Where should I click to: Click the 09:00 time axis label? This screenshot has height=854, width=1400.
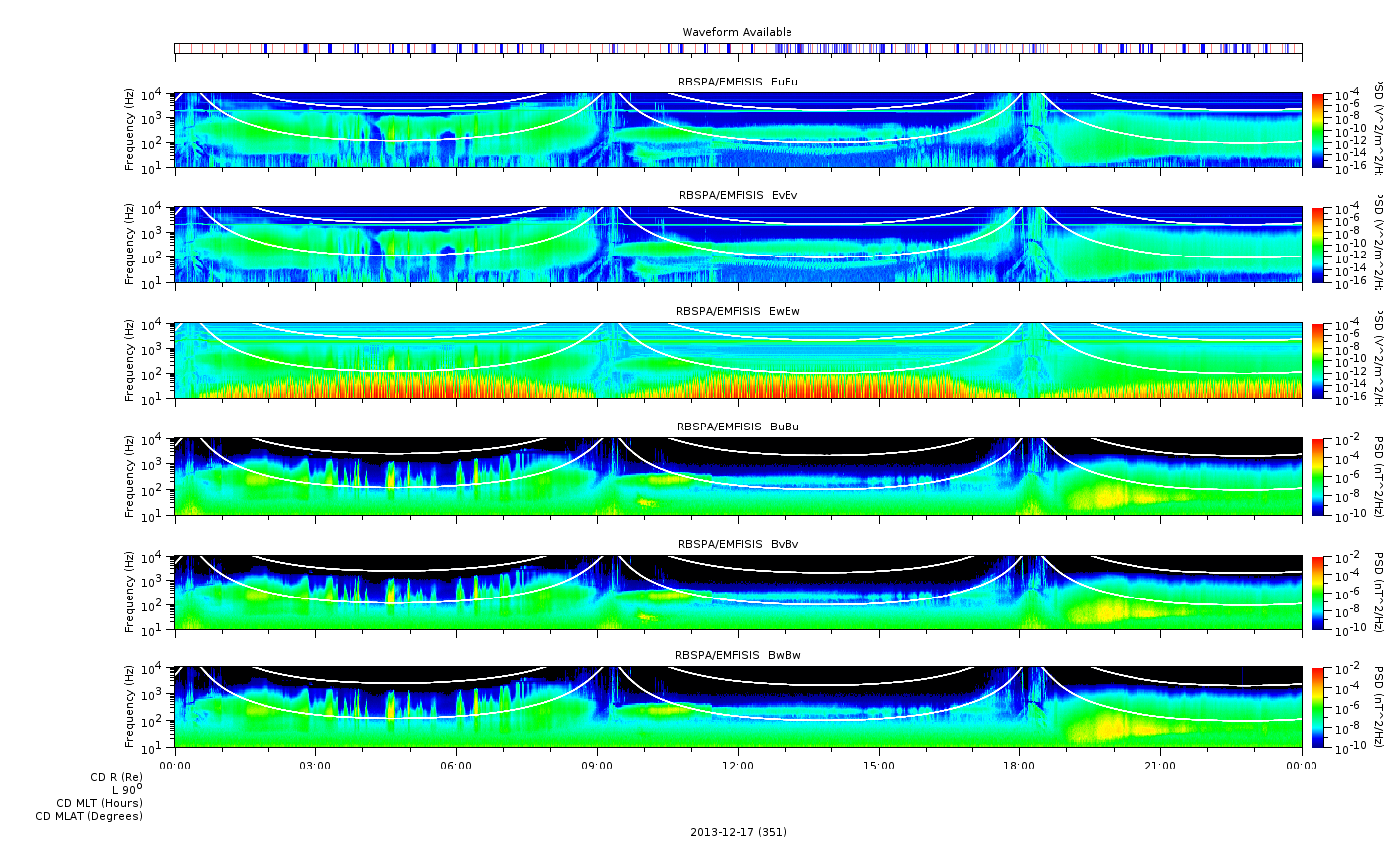click(x=598, y=766)
